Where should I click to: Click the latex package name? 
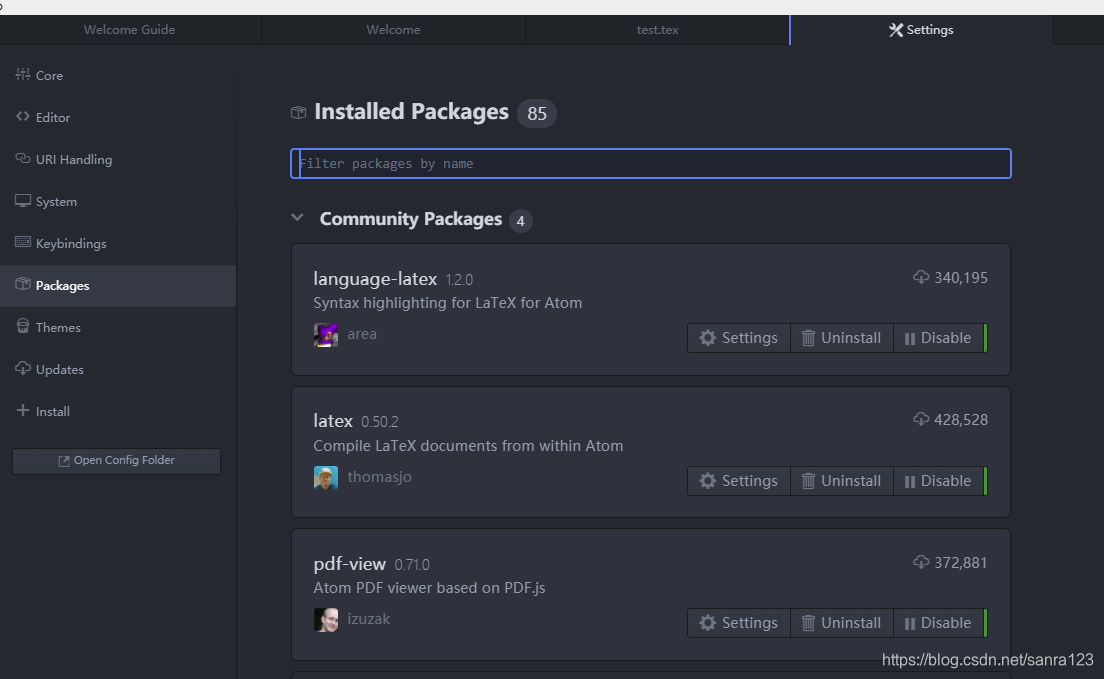click(x=333, y=421)
